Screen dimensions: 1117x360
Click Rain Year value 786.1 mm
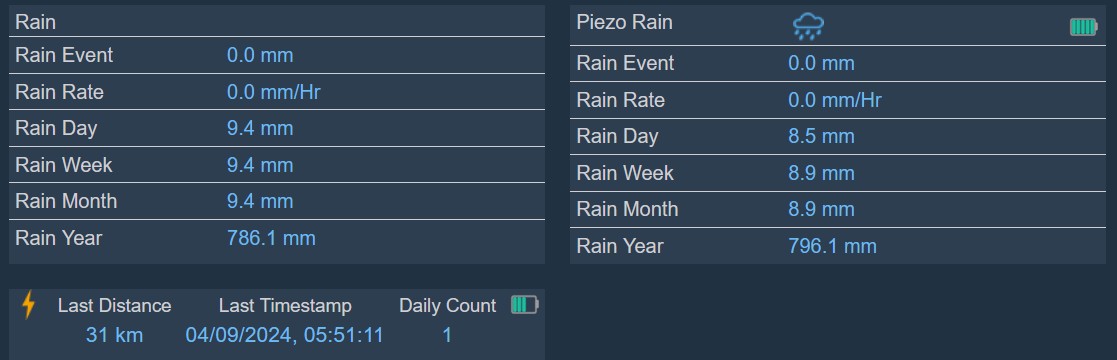pos(271,237)
